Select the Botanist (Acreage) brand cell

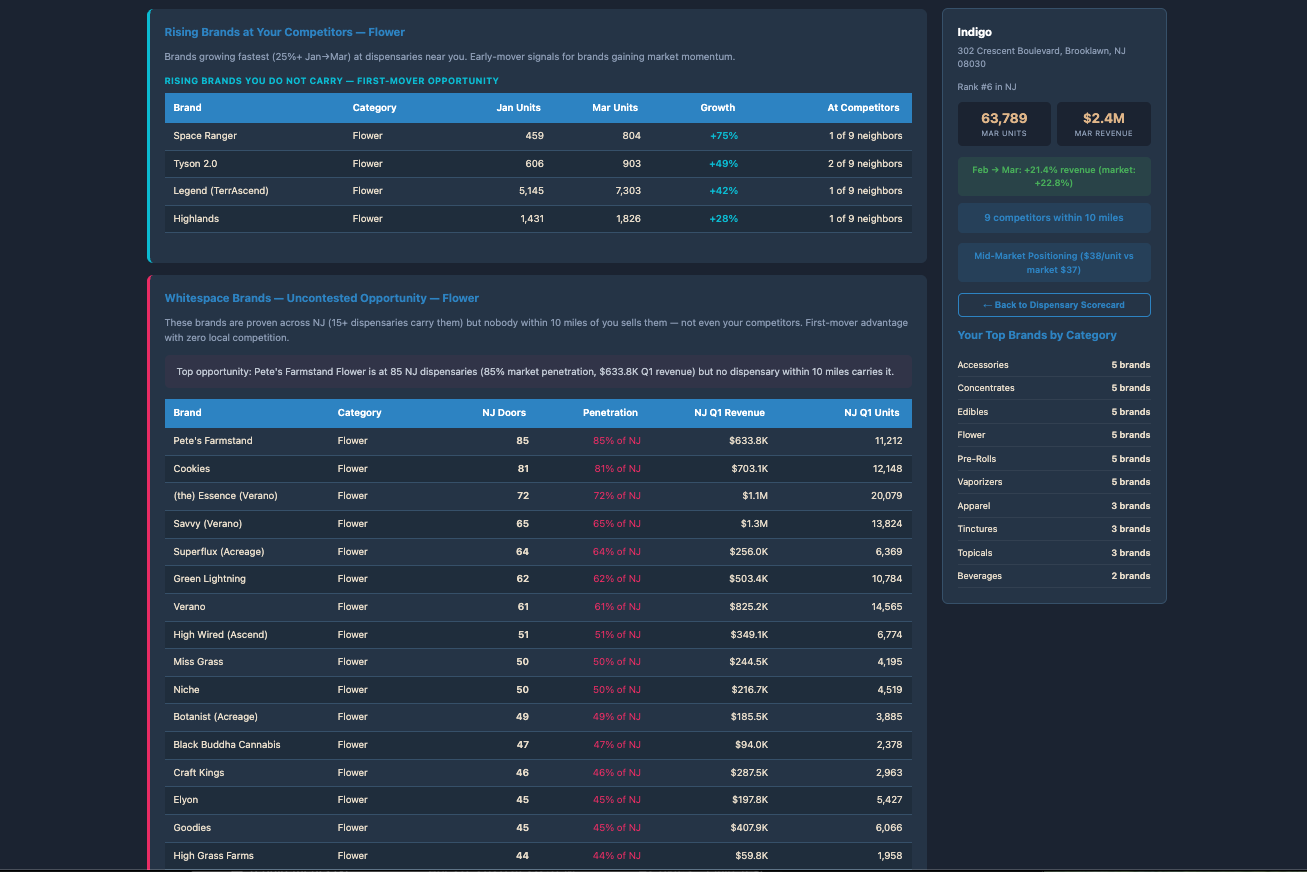click(x=215, y=717)
